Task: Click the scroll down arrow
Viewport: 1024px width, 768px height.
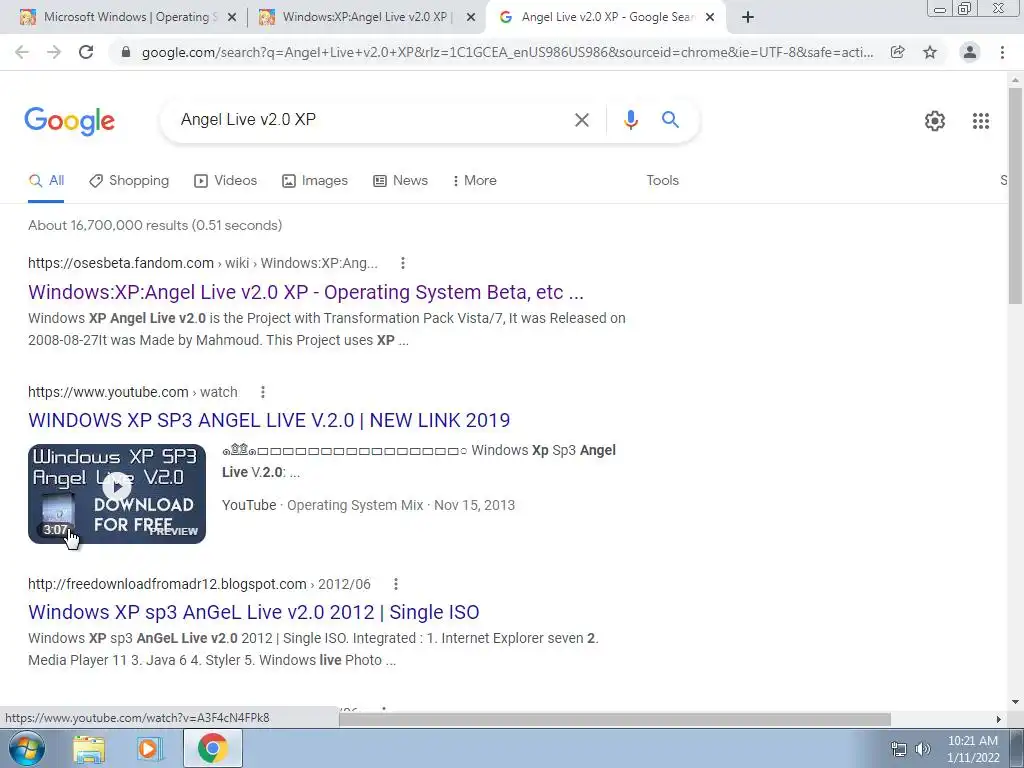Action: pos(1015,703)
